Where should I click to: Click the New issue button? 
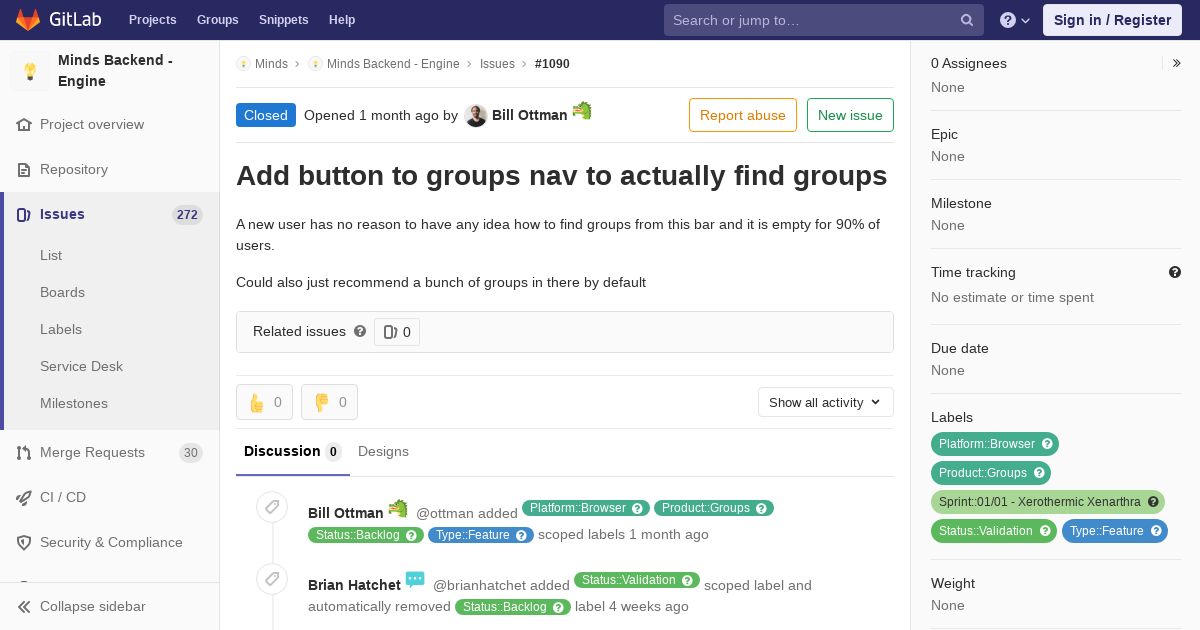click(x=850, y=115)
